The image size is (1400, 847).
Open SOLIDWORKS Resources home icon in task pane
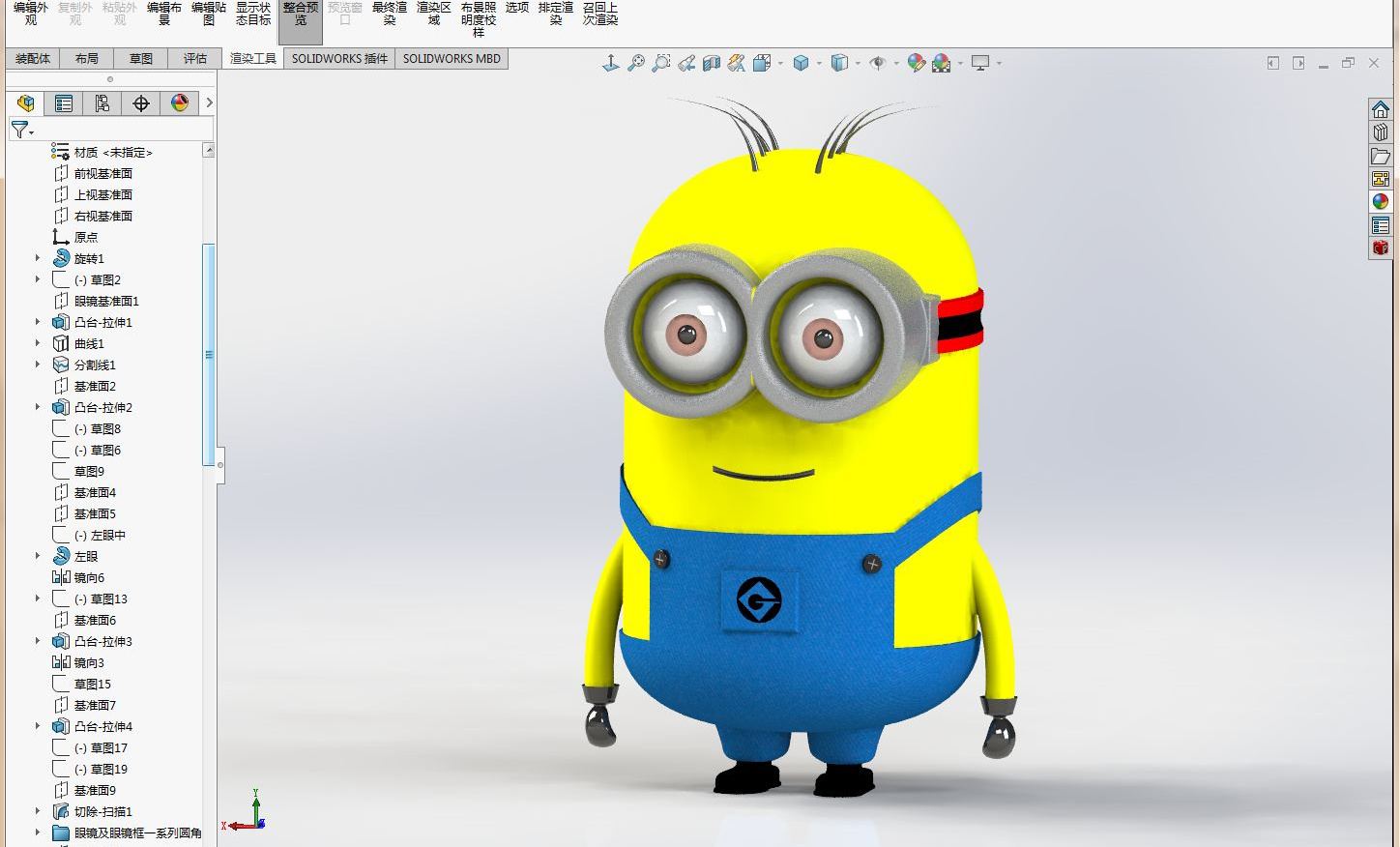click(1381, 109)
